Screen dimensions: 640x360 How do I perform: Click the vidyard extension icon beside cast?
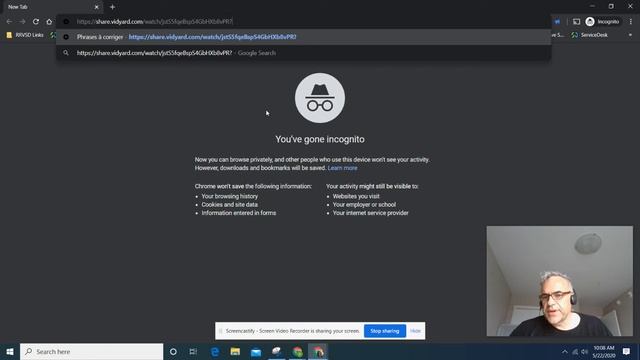[557, 22]
